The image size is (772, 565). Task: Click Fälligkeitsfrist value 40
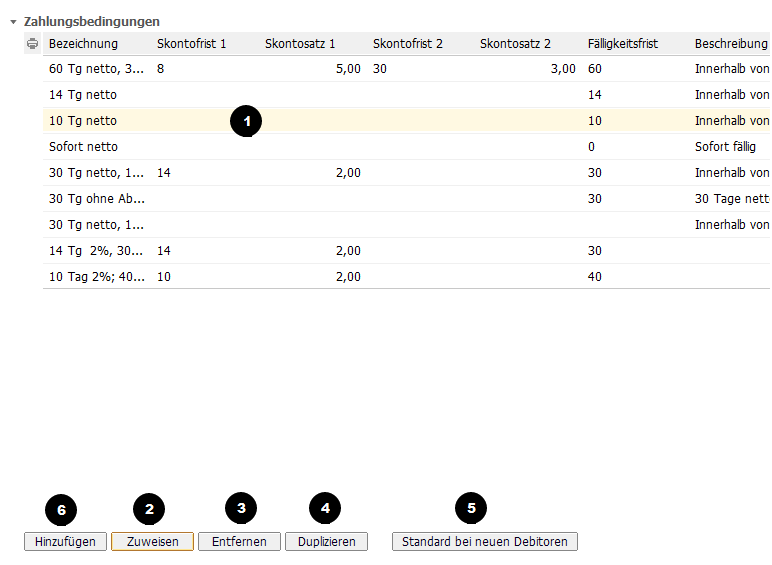point(595,277)
